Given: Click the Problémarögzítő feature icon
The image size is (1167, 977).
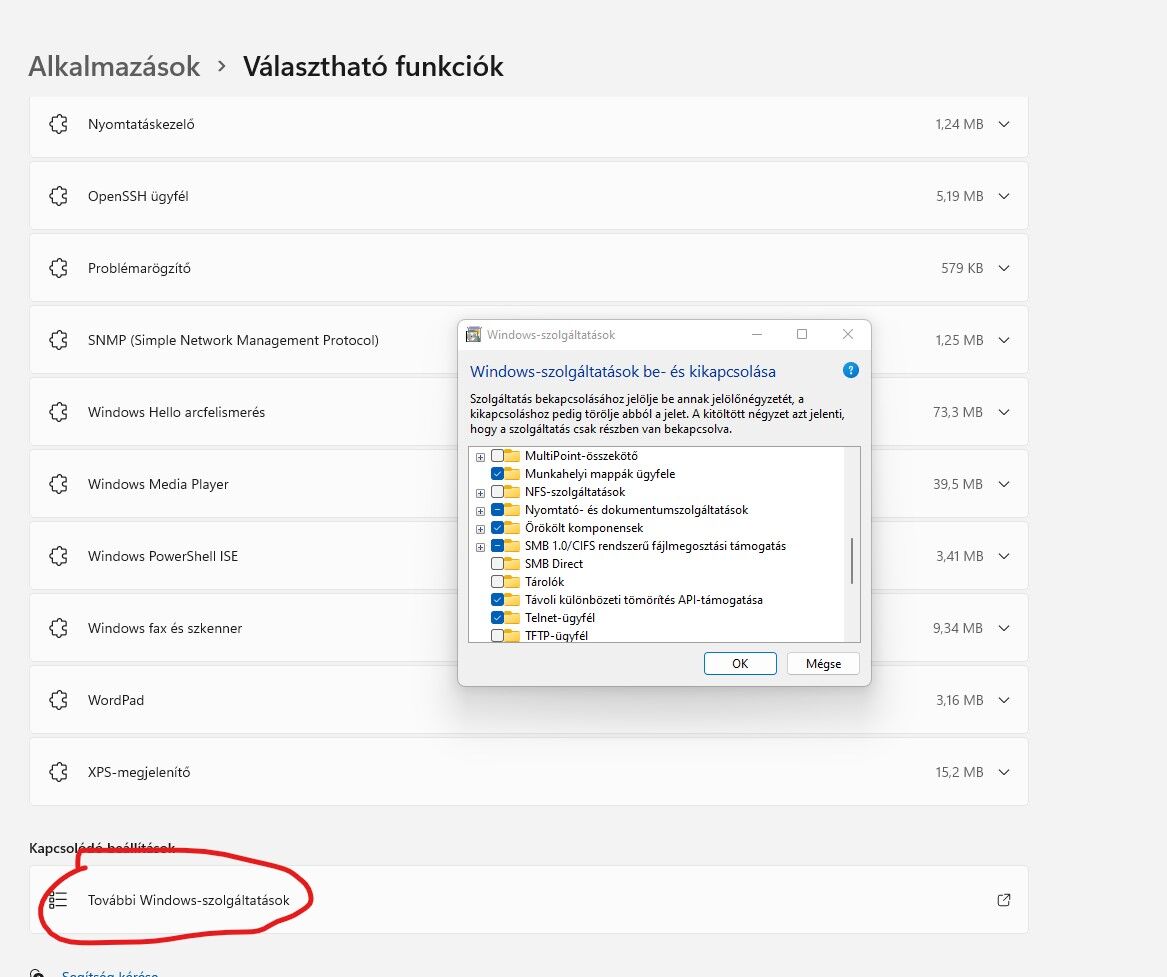Looking at the screenshot, I should (x=58, y=268).
